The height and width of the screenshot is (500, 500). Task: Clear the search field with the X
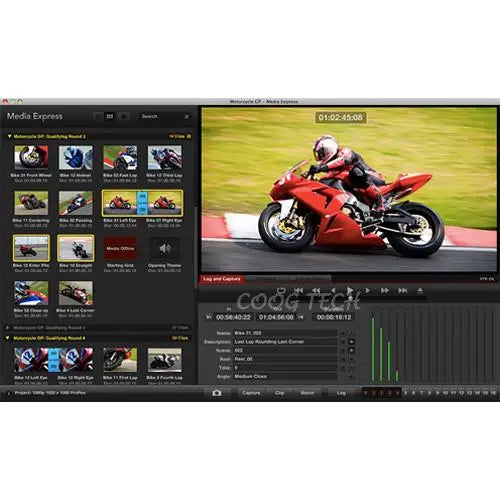click(187, 116)
